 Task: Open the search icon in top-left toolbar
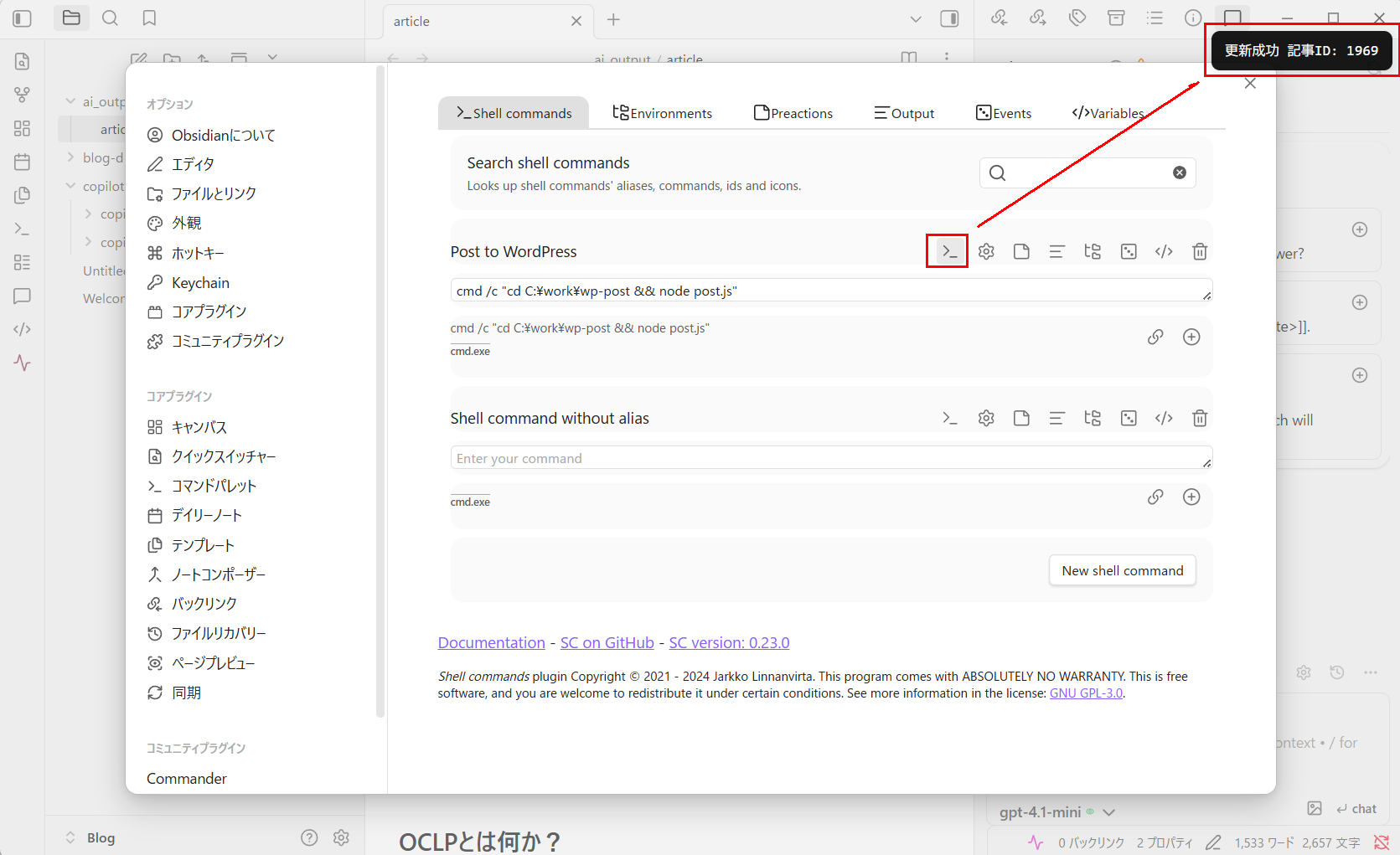(x=110, y=18)
